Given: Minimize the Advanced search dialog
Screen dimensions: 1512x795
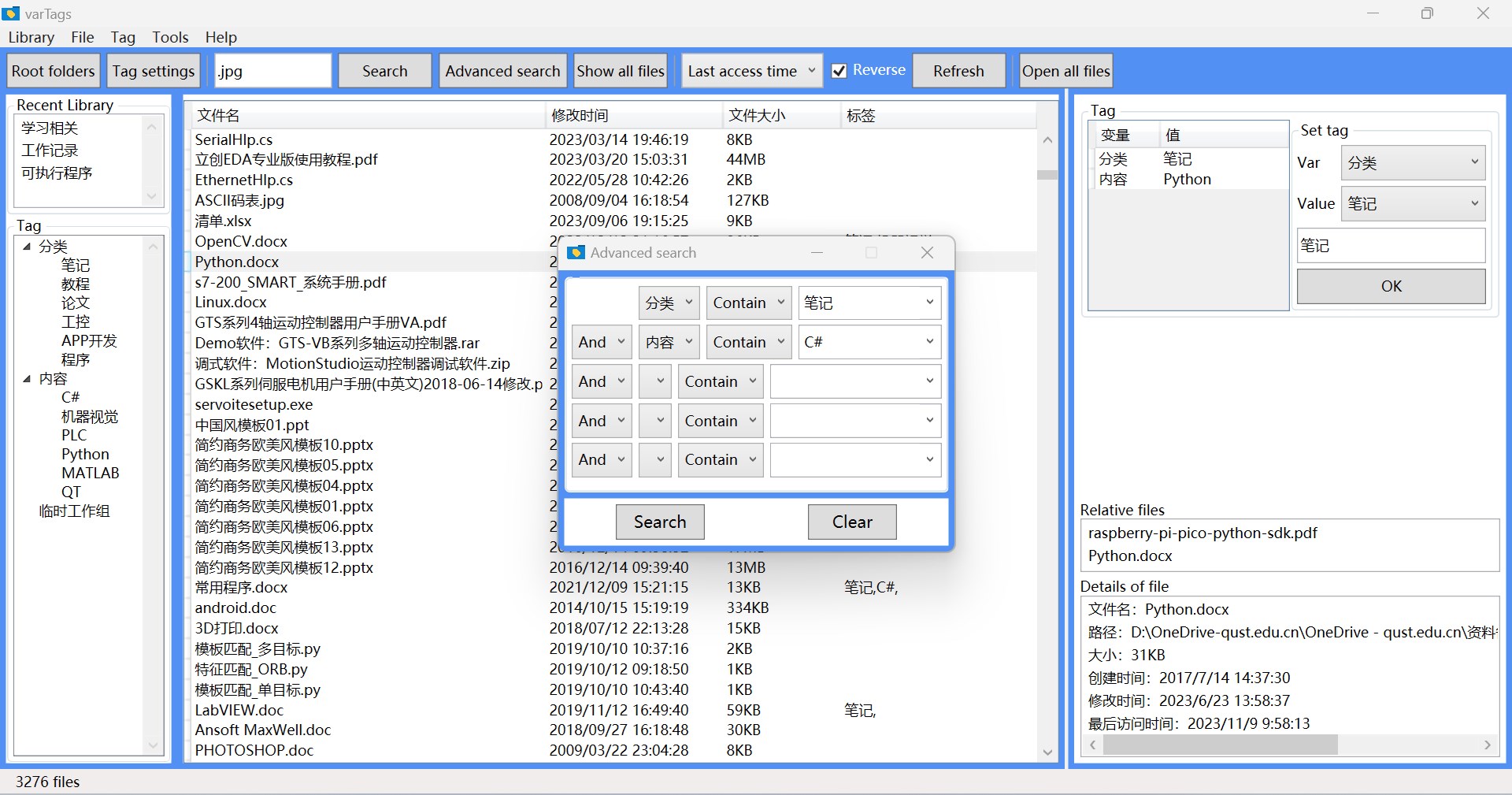Looking at the screenshot, I should pyautogui.click(x=817, y=252).
